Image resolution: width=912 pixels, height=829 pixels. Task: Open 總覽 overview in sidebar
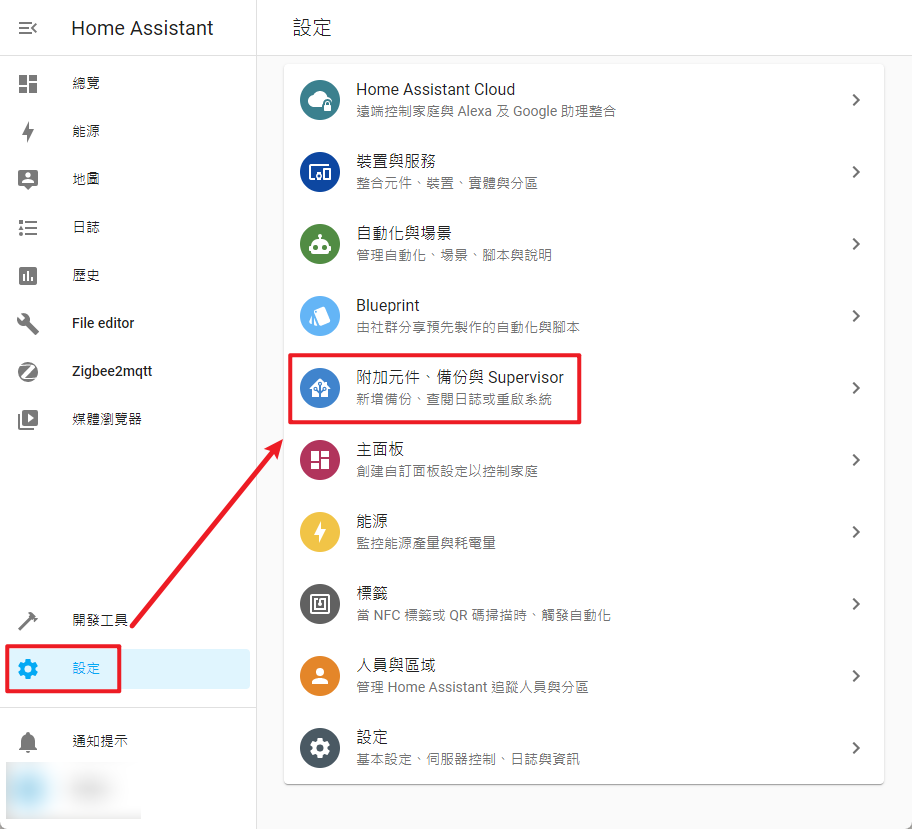[86, 84]
